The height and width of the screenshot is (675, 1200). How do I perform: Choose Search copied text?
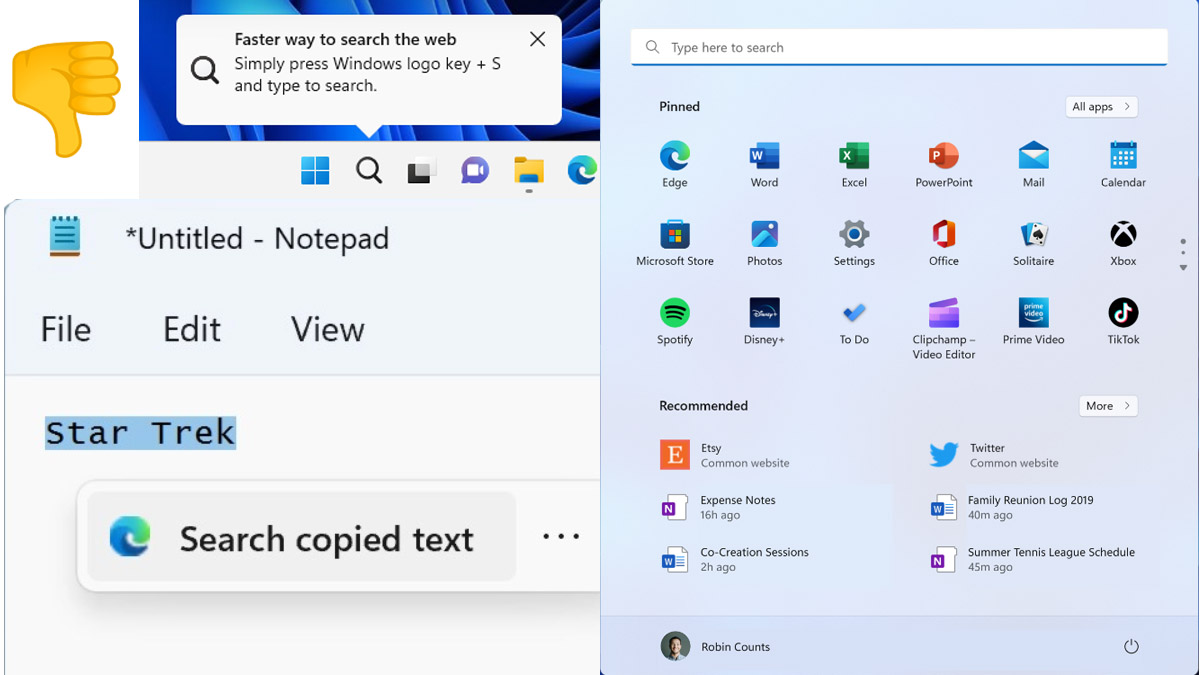coord(301,537)
